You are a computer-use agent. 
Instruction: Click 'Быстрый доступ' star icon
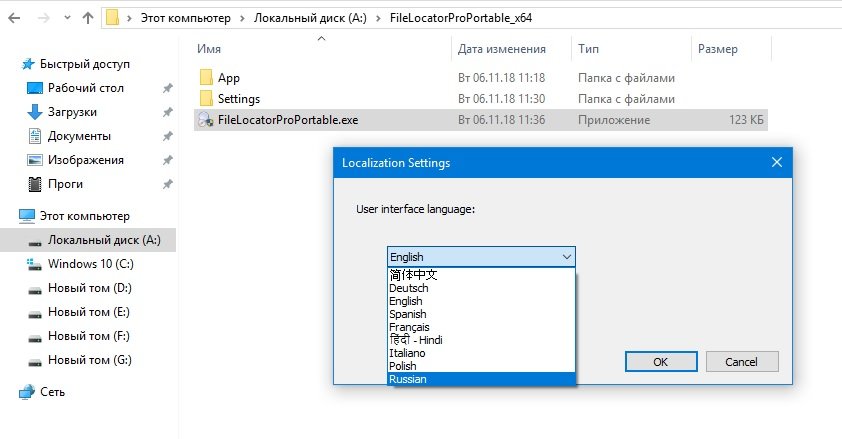point(27,64)
